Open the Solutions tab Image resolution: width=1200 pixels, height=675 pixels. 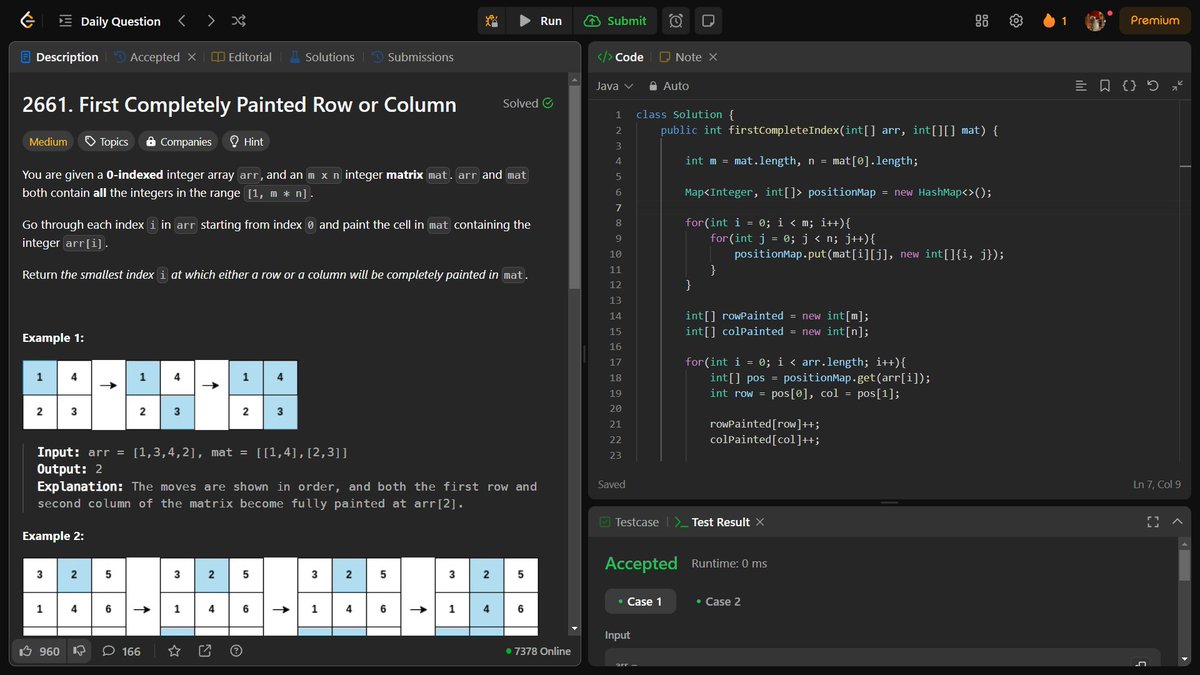(321, 57)
